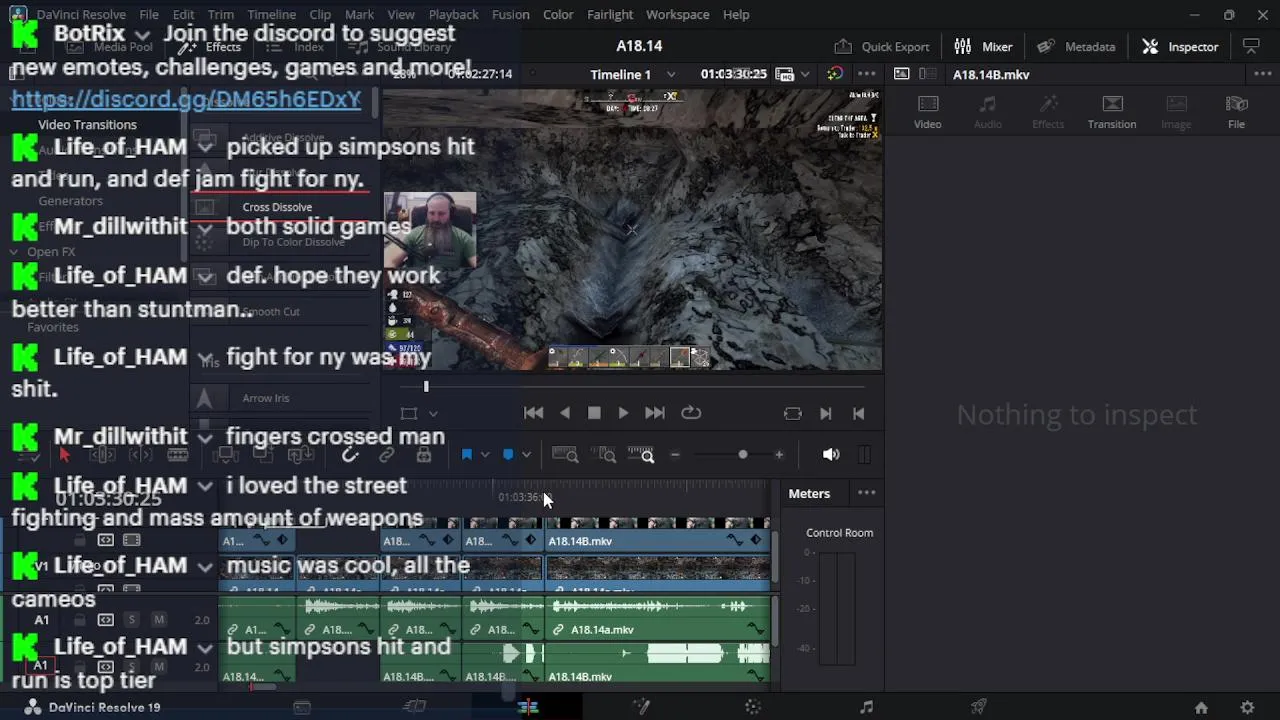
Task: Play forward in viewer
Action: point(623,413)
